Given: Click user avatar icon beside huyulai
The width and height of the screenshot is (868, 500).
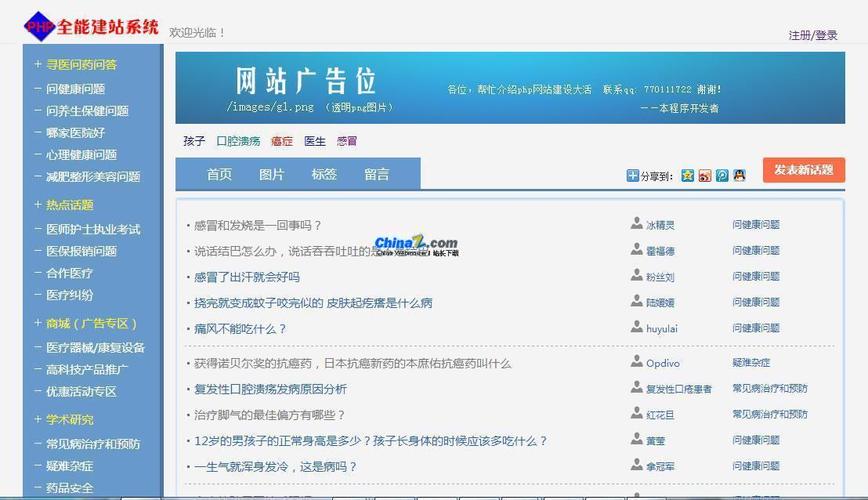Looking at the screenshot, I should click(x=637, y=327).
